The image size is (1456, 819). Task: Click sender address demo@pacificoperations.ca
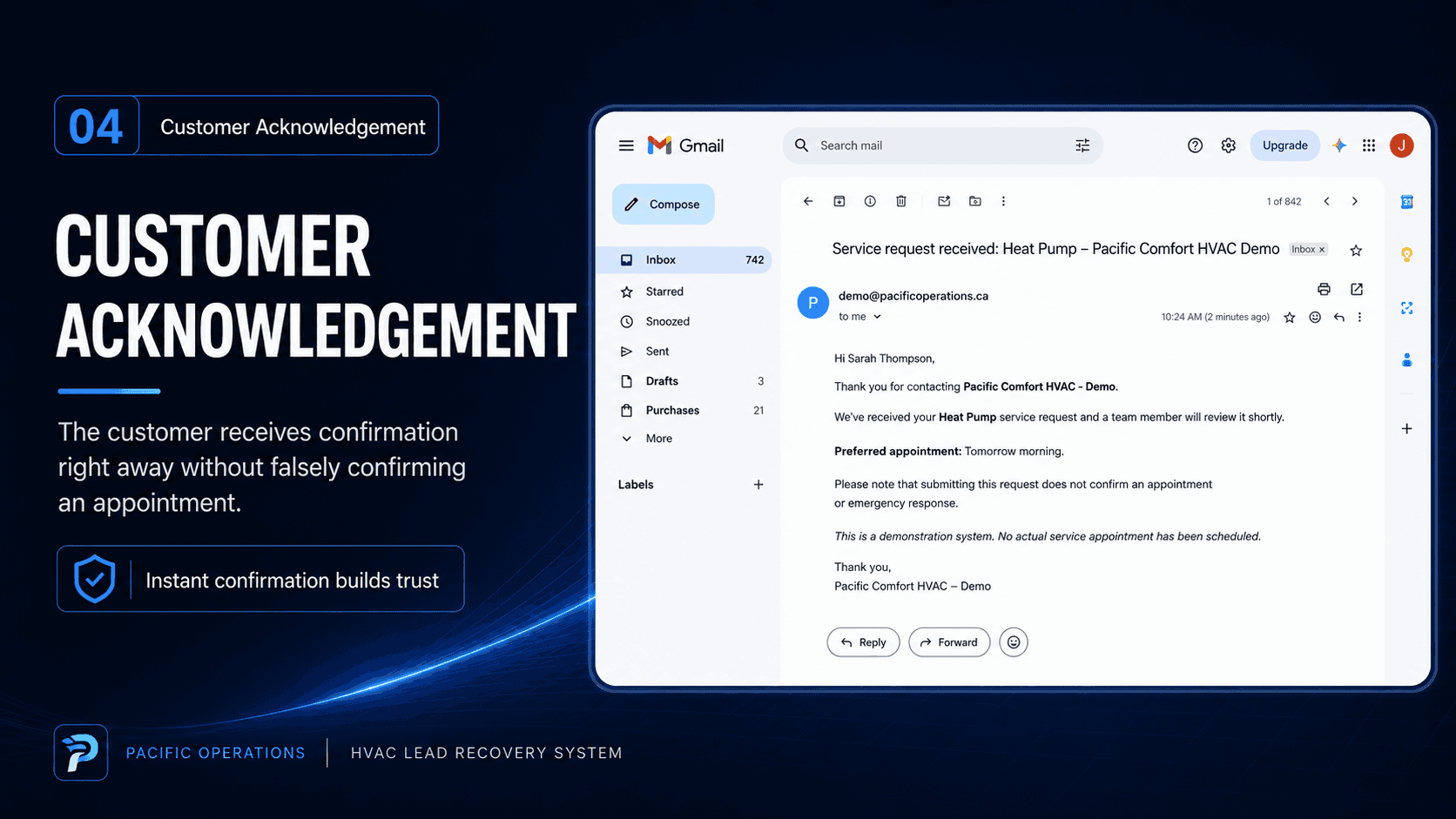(913, 296)
